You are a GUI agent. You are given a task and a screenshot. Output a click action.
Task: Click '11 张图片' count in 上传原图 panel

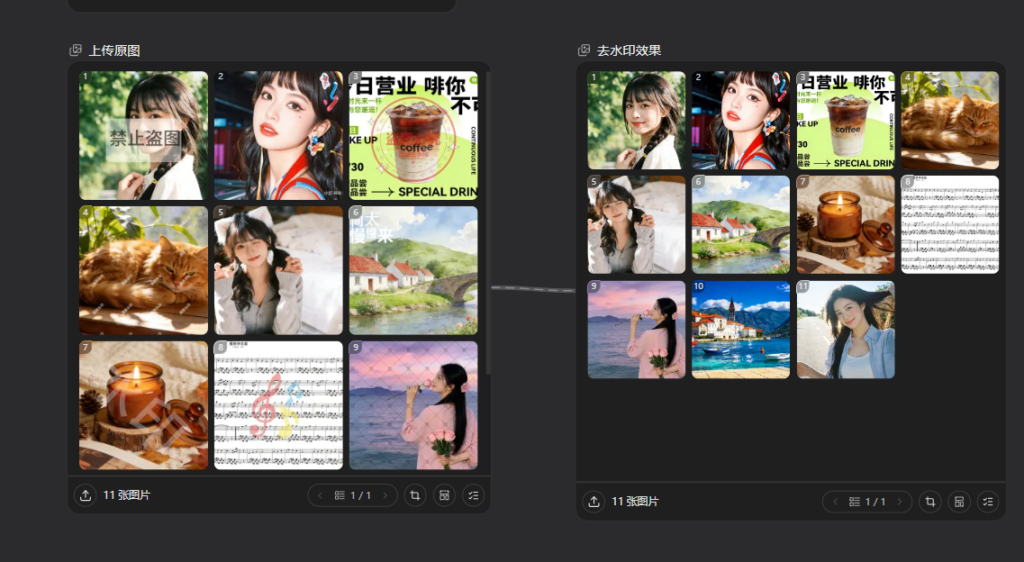click(127, 495)
